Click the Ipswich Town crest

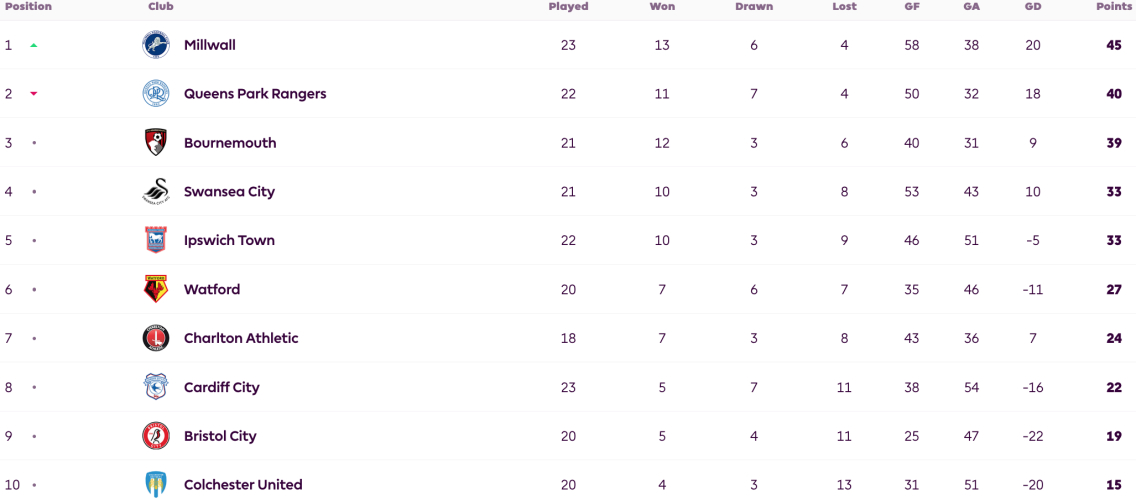(x=156, y=241)
